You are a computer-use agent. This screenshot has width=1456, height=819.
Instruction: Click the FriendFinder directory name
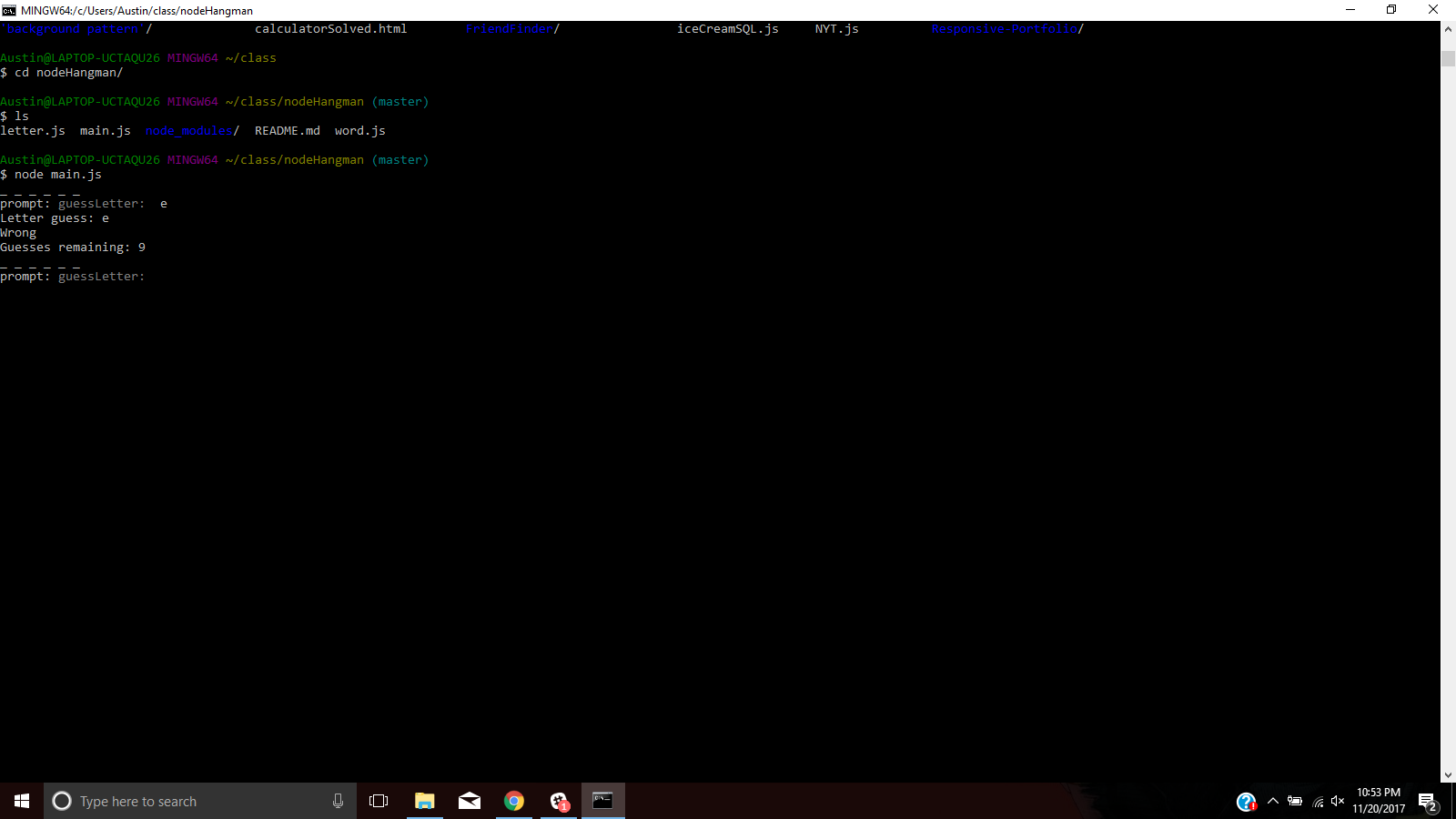pos(510,29)
